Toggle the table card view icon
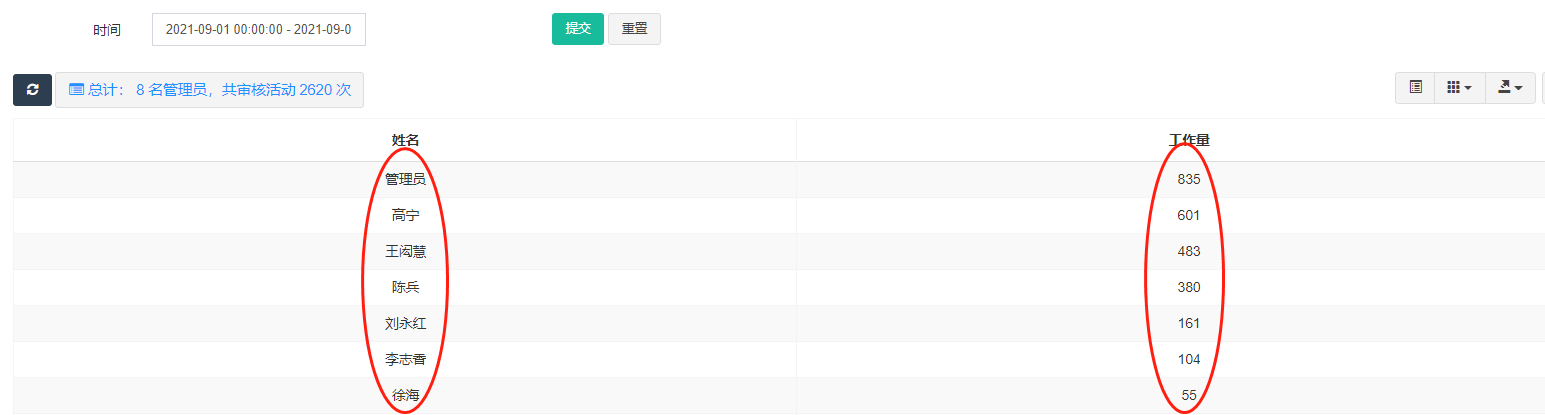The height and width of the screenshot is (415, 1545). 1415,88
